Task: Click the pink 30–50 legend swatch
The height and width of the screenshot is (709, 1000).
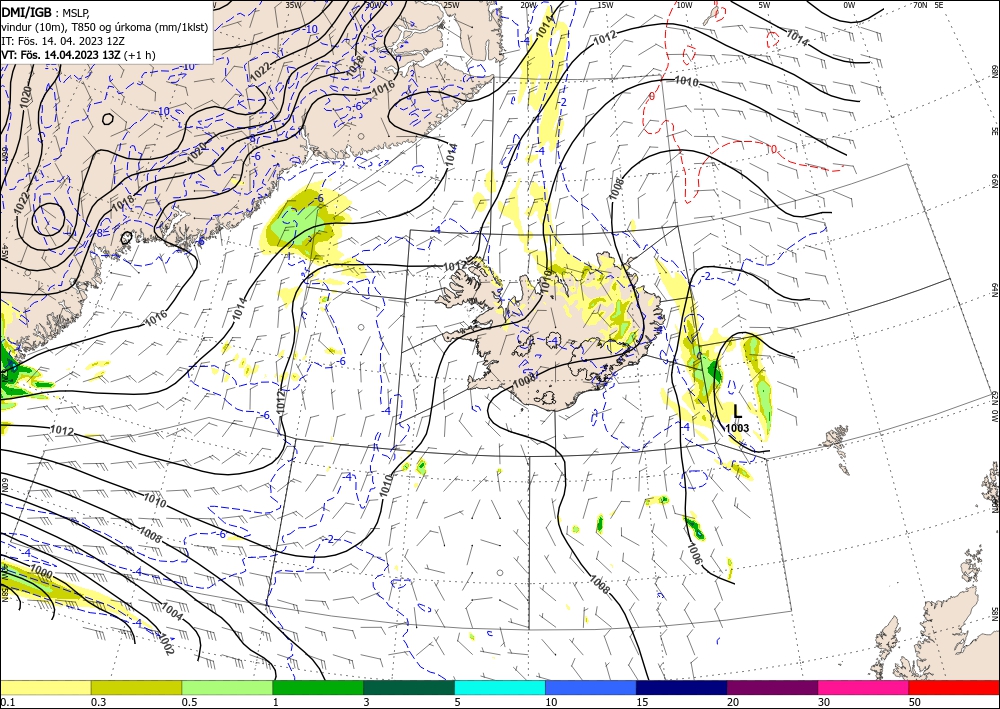Action: tap(864, 688)
